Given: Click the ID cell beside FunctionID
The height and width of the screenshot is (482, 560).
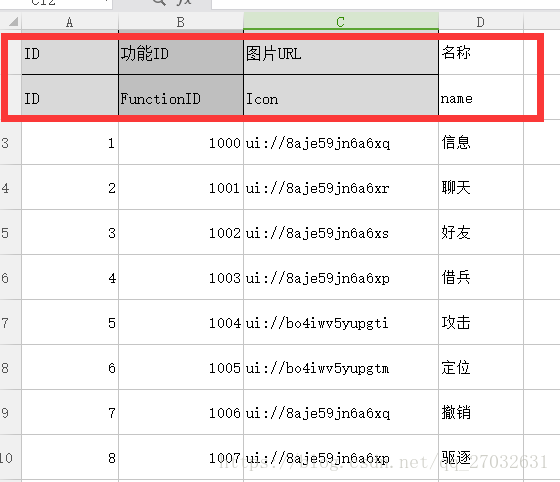Looking at the screenshot, I should coord(70,97).
